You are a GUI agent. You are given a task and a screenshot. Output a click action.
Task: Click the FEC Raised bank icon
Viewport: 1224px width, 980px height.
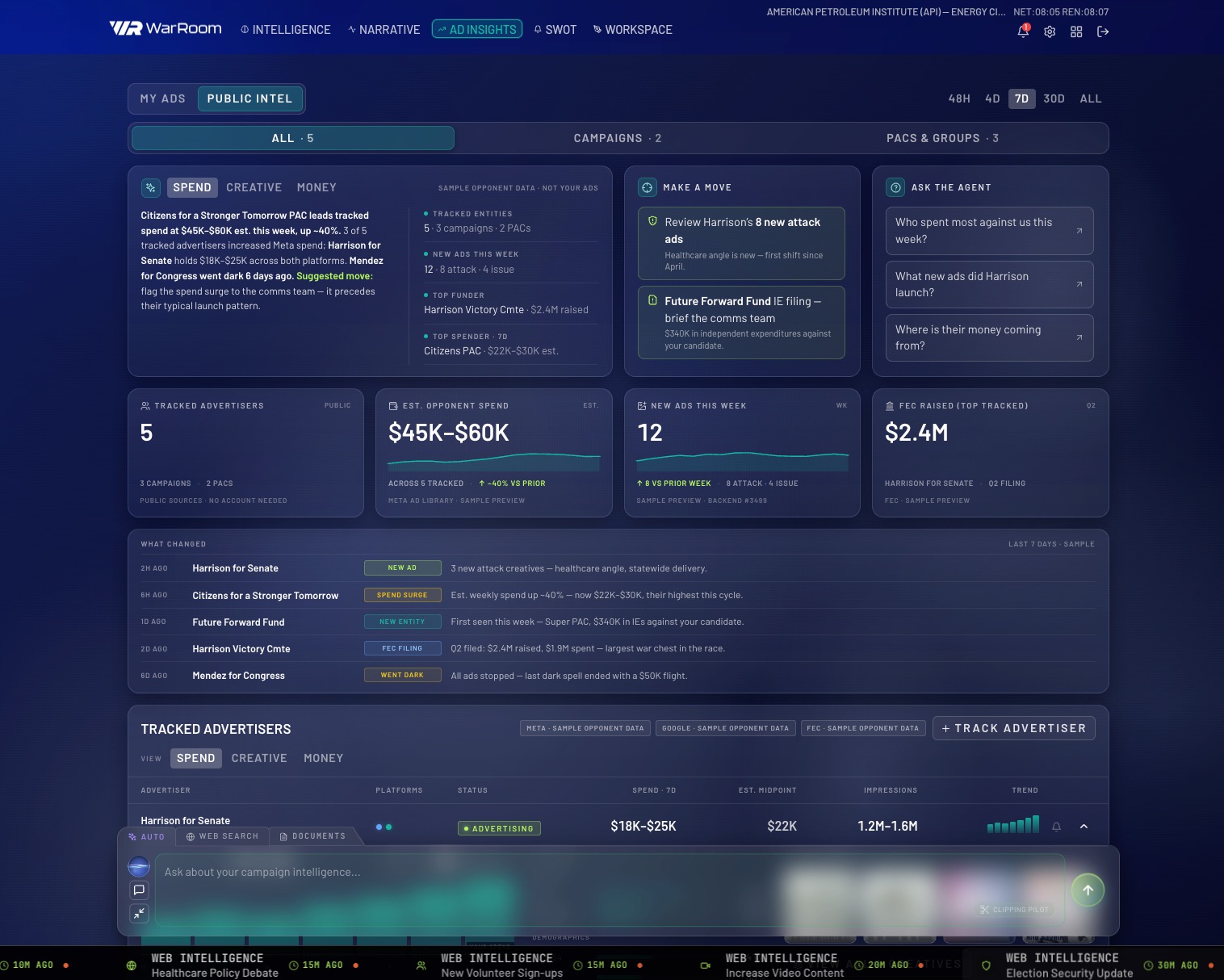[x=890, y=405]
